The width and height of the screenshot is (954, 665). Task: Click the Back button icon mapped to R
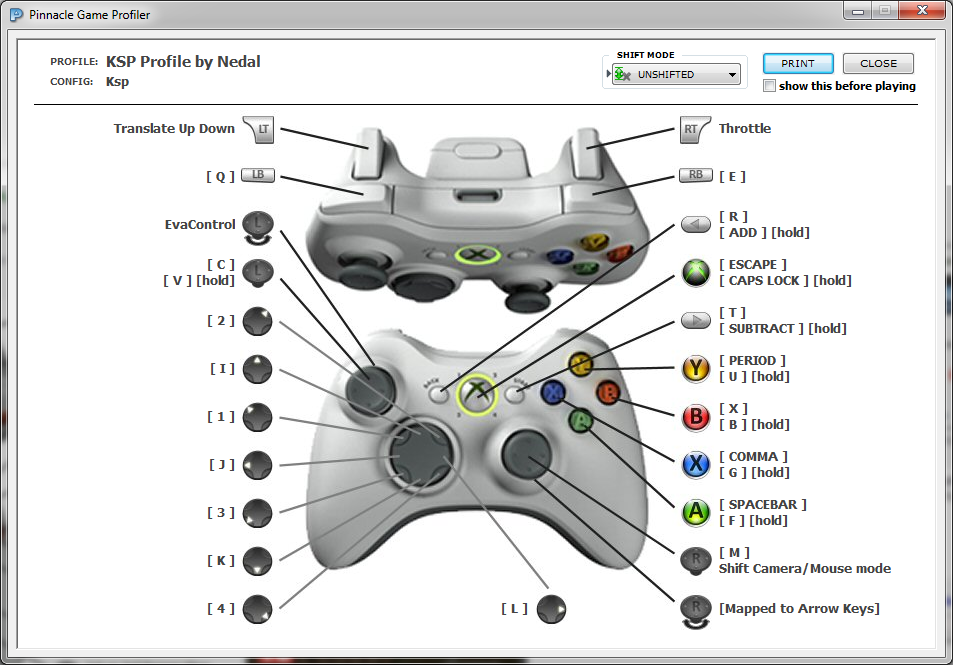click(x=695, y=225)
